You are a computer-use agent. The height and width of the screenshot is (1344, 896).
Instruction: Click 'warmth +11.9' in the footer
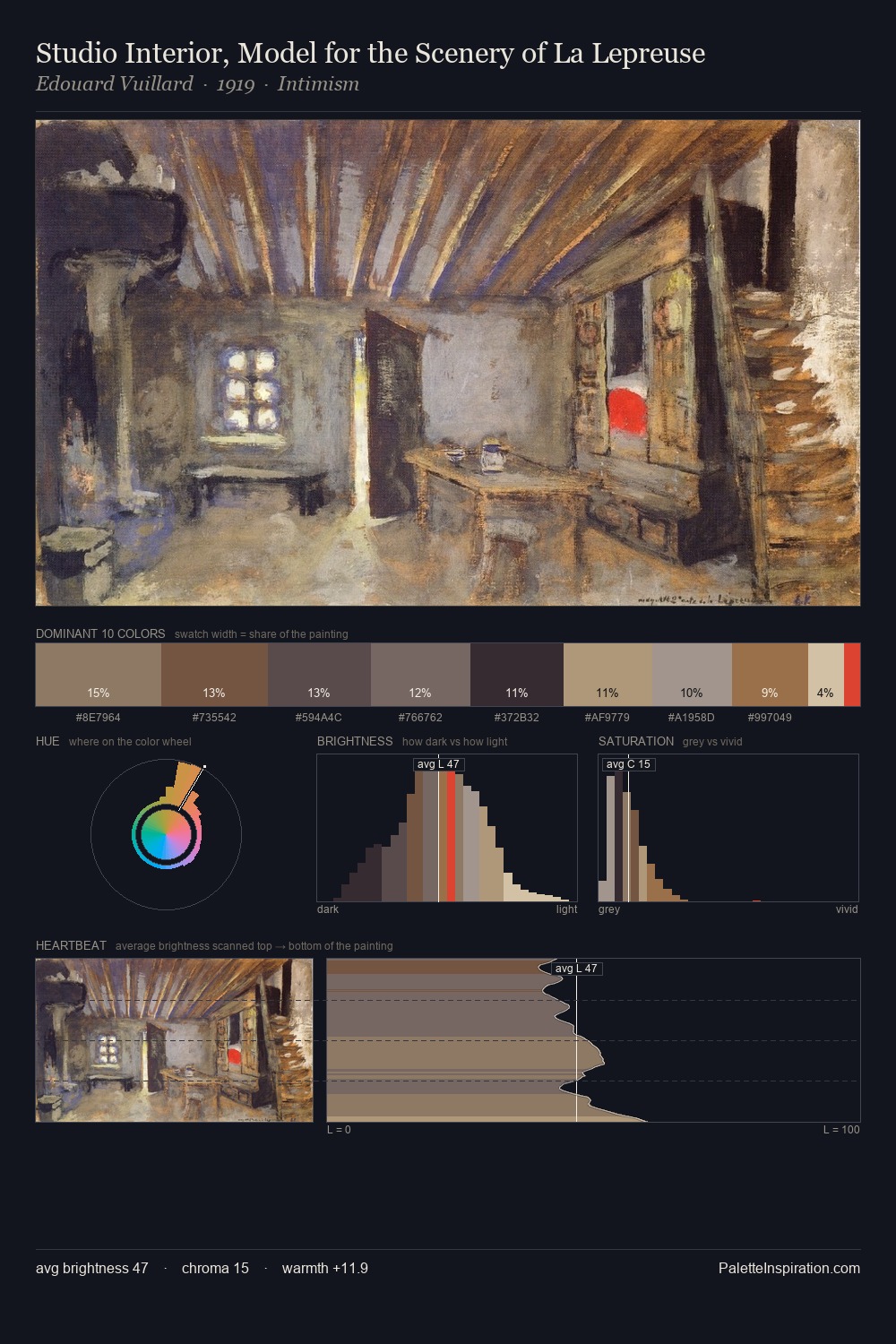(x=325, y=1268)
